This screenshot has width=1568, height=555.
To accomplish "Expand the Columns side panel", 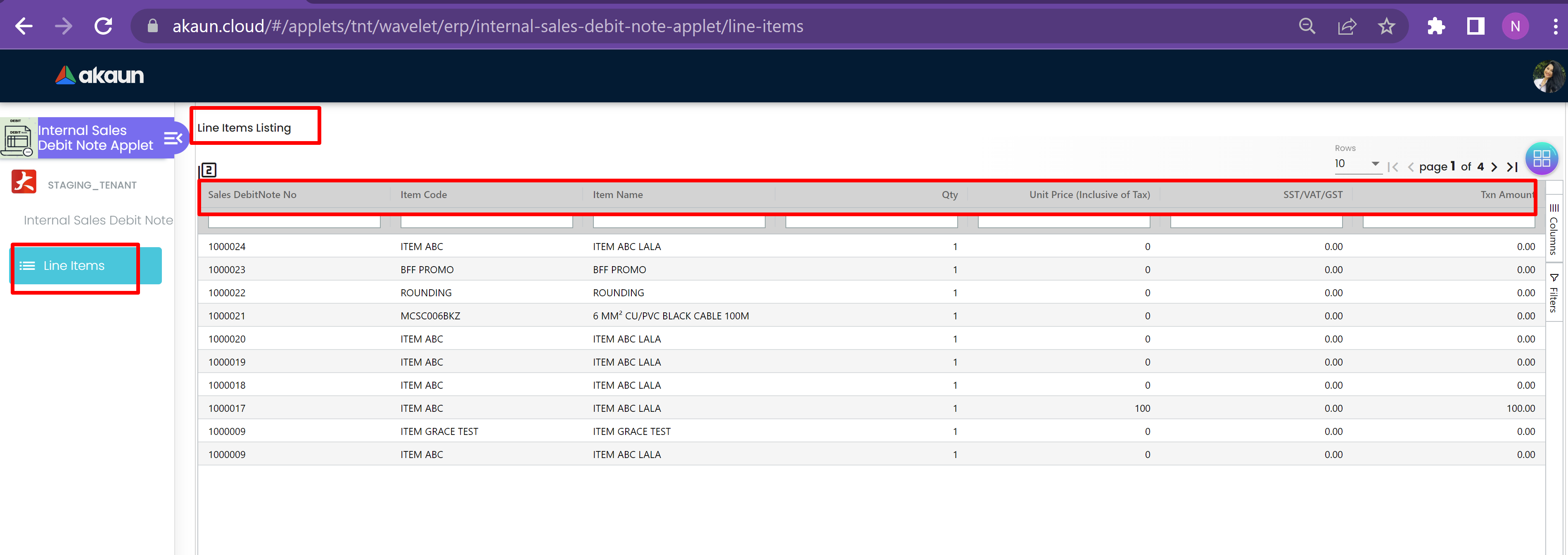I will [1554, 229].
